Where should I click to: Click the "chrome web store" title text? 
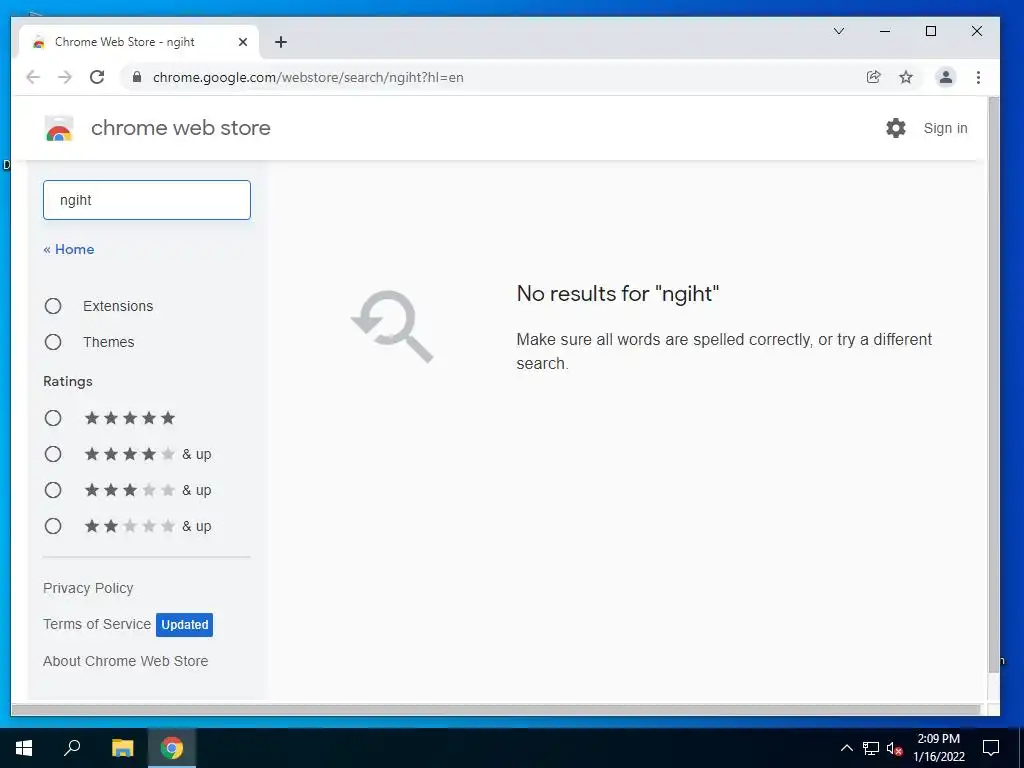click(181, 128)
